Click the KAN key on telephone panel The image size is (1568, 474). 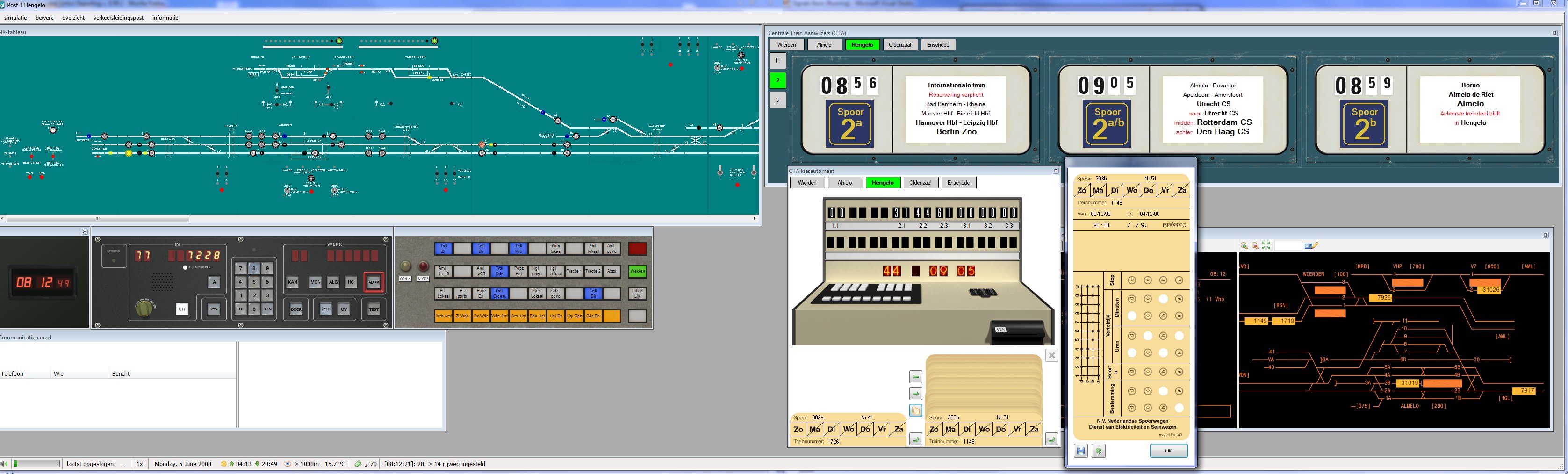(293, 282)
